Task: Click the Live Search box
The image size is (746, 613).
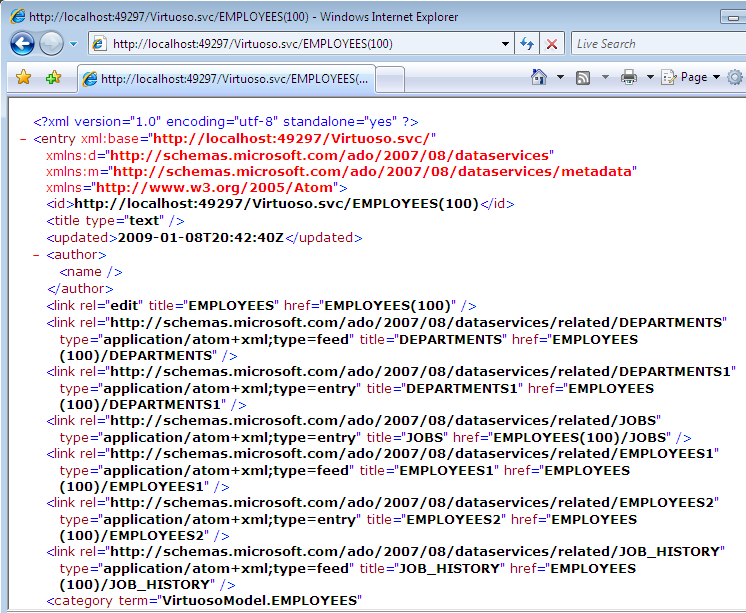Action: click(655, 44)
